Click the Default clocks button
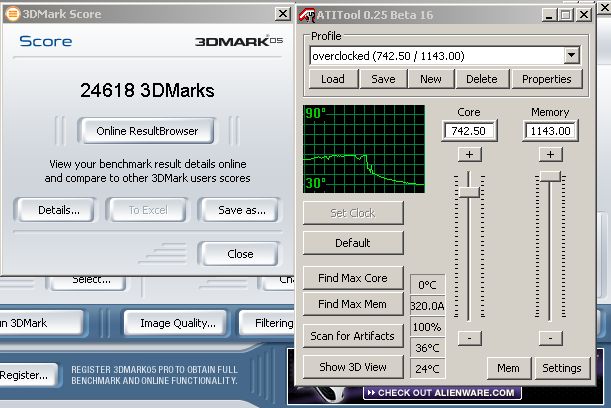The width and height of the screenshot is (611, 408). 353,243
